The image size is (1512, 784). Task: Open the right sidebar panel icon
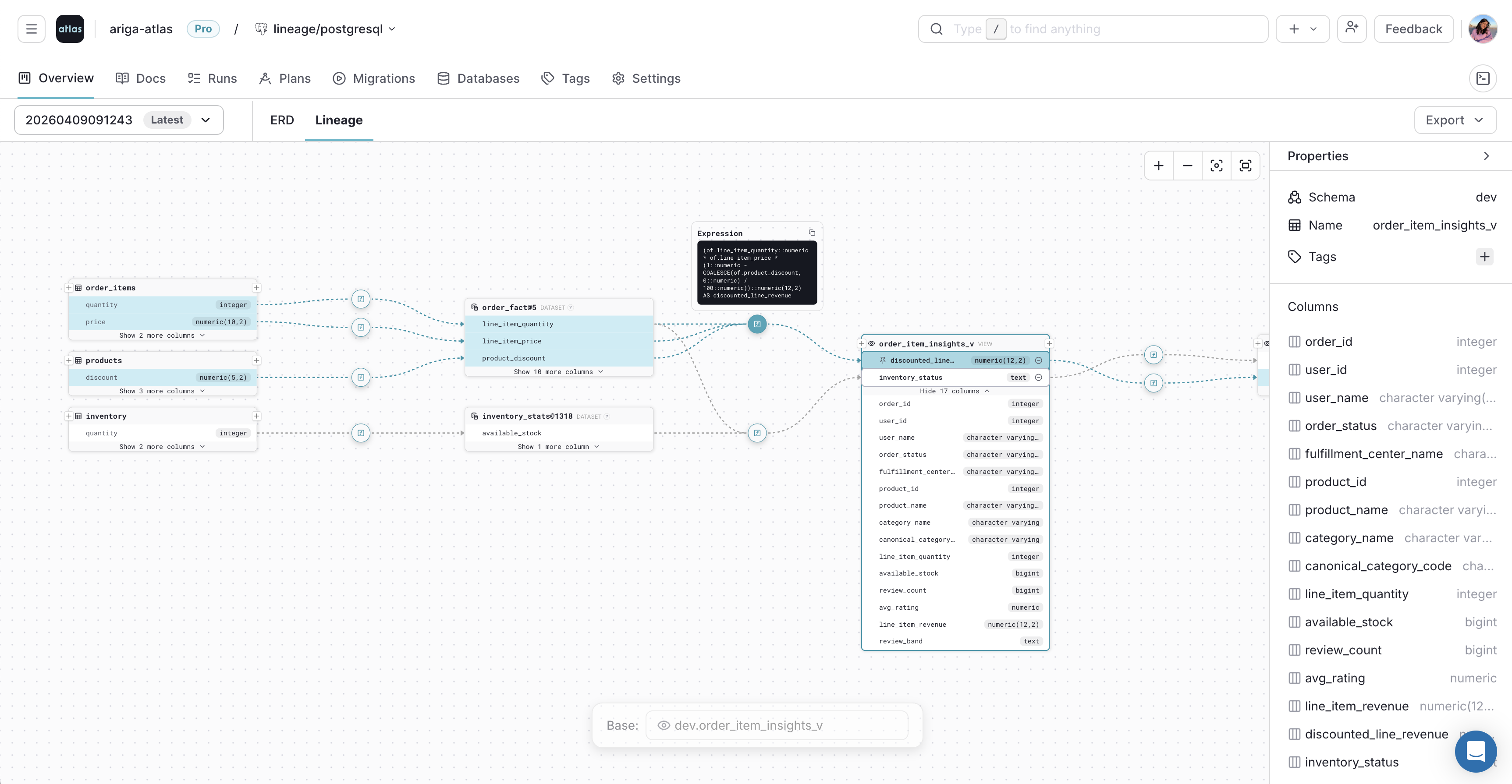(x=1483, y=78)
